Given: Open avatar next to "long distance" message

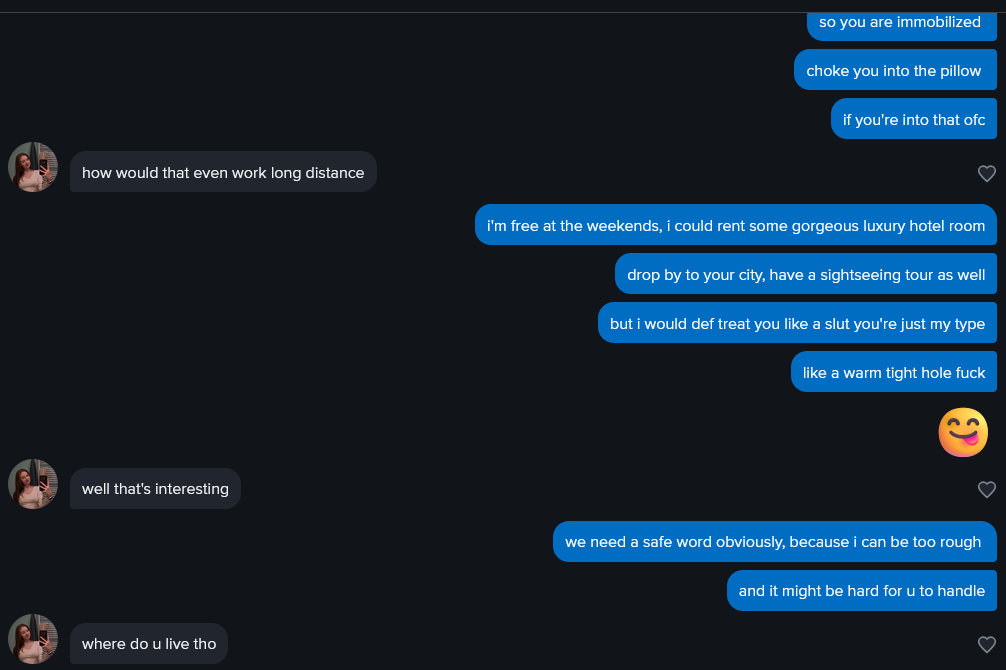Looking at the screenshot, I should point(33,167).
